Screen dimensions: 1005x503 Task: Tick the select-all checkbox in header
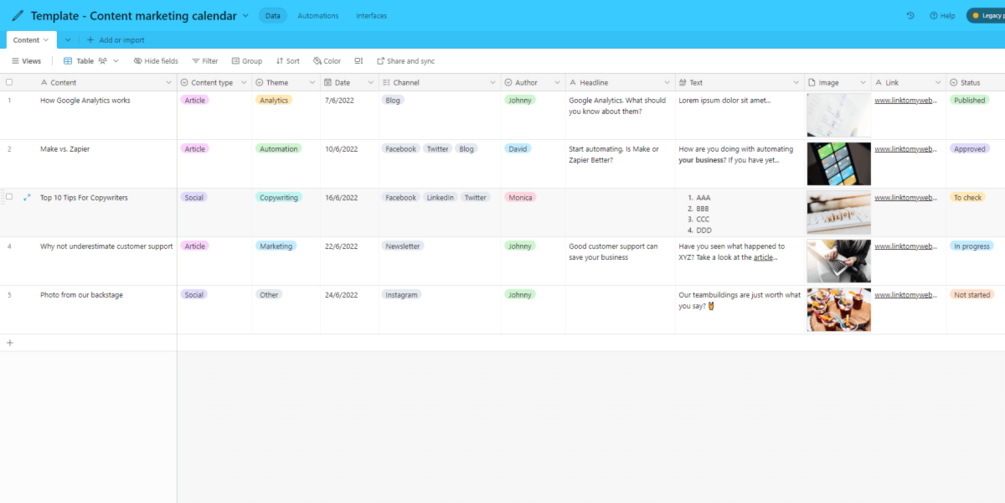click(9, 82)
